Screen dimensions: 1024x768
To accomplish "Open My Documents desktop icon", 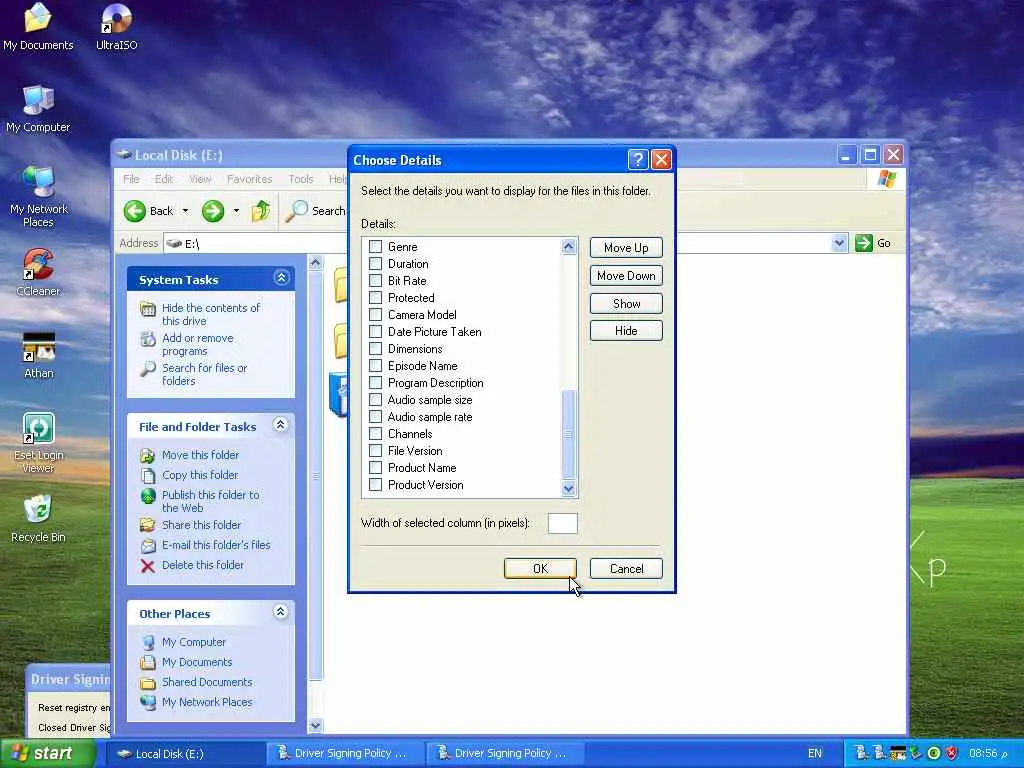I will [x=38, y=26].
